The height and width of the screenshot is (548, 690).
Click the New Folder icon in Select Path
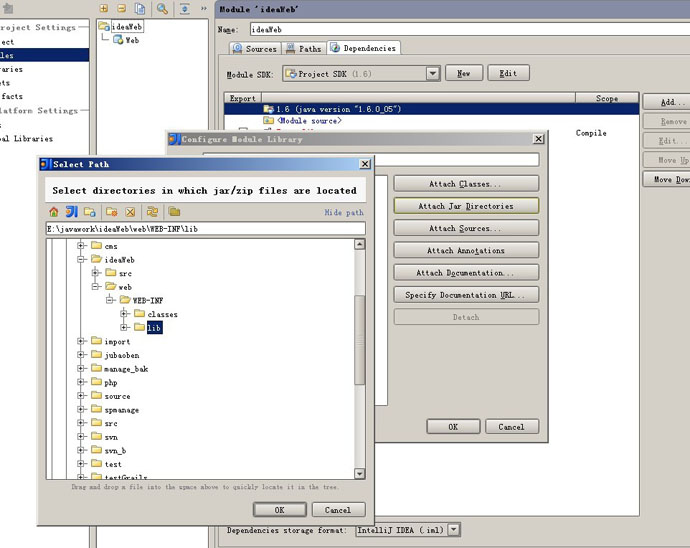[112, 212]
